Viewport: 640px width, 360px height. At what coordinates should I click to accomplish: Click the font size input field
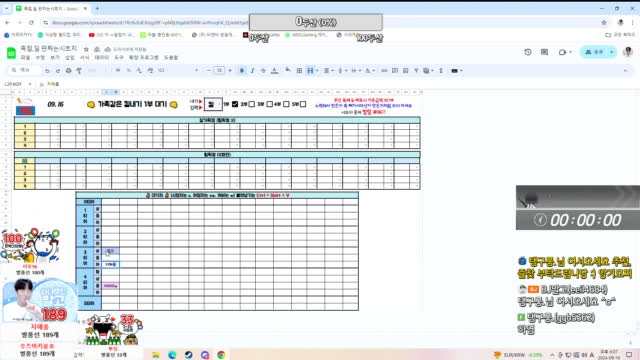[219, 71]
